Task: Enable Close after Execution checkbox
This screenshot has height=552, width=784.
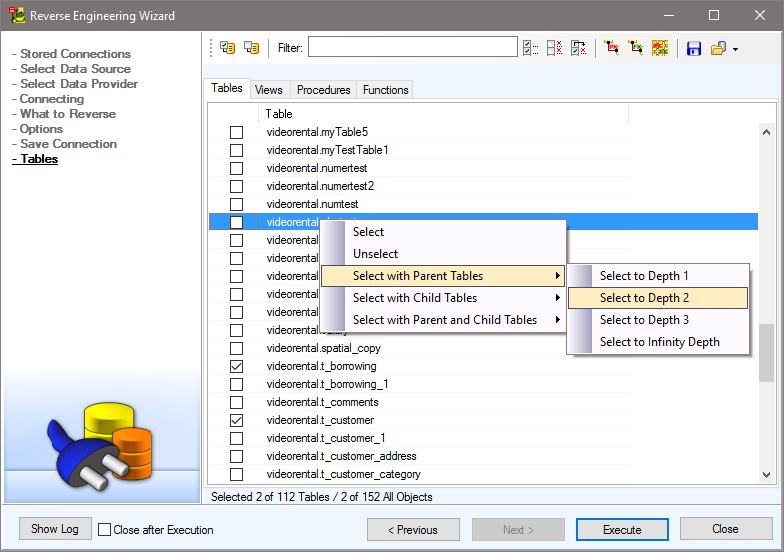Action: 105,530
